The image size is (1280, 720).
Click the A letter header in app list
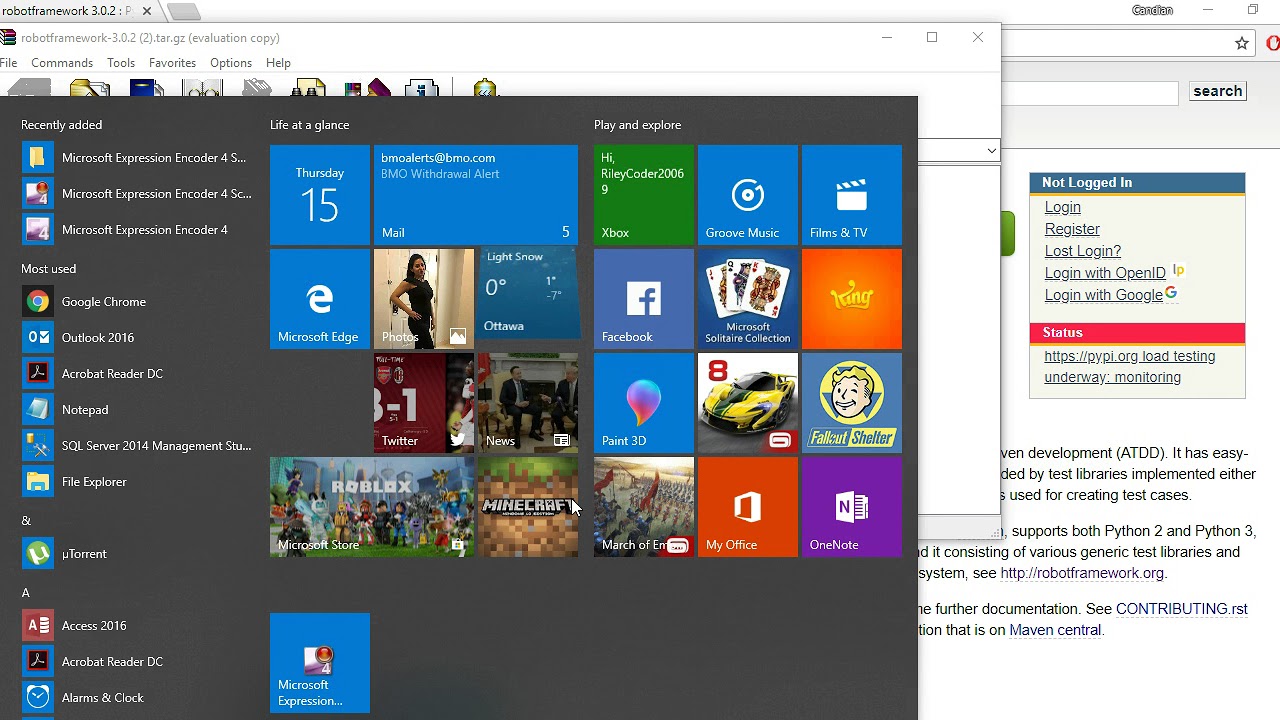[x=26, y=593]
